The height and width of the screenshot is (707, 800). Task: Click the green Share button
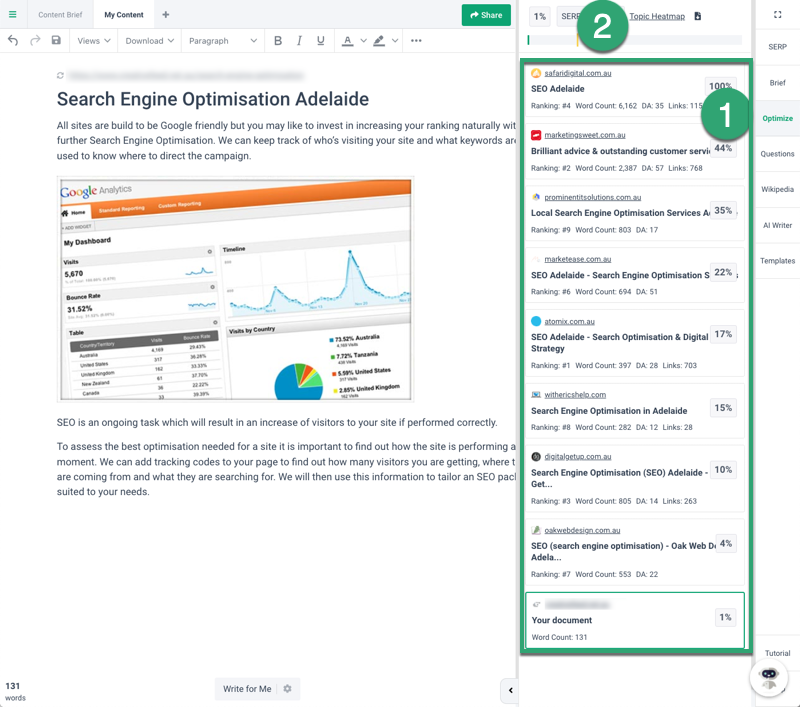point(486,15)
